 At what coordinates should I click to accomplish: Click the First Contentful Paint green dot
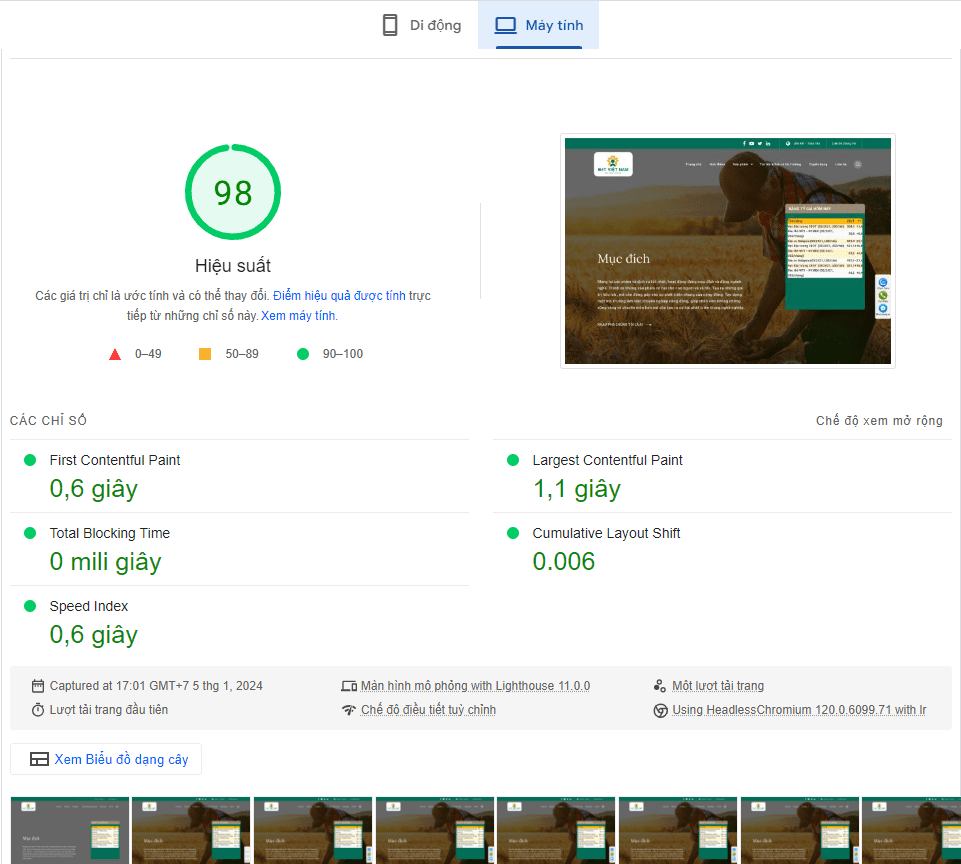30,460
